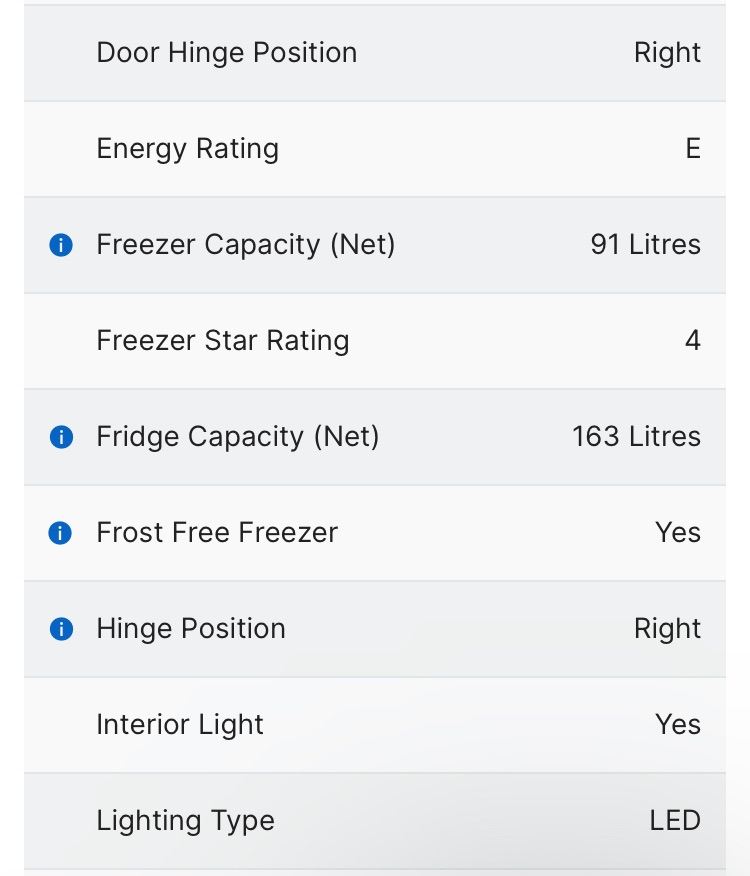Click Yes value in Frost Free Freezer row
The image size is (750, 876).
677,533
